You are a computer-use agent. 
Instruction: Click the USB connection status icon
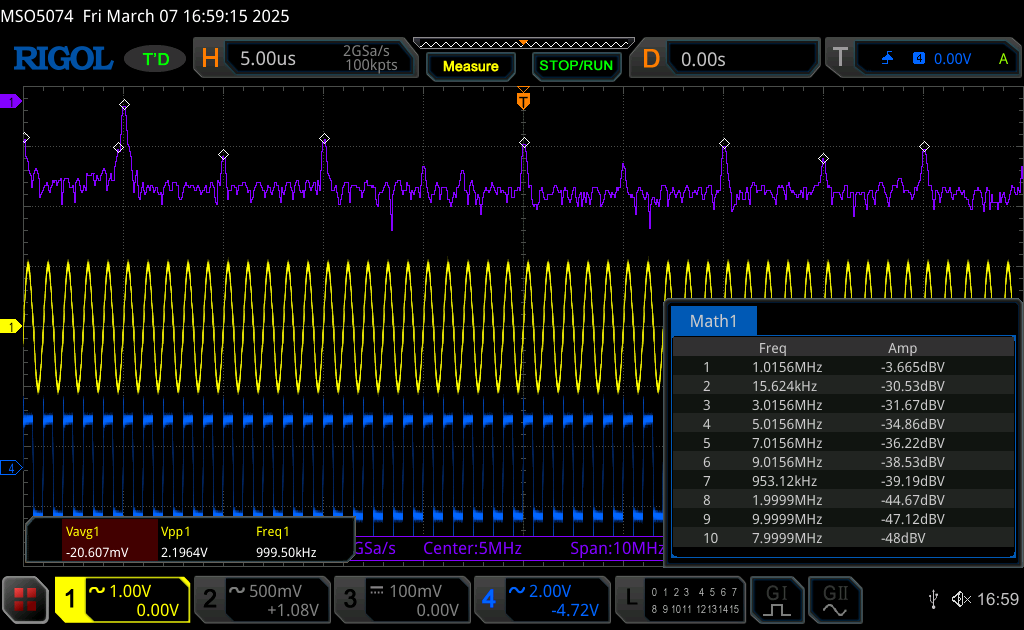pyautogui.click(x=933, y=599)
